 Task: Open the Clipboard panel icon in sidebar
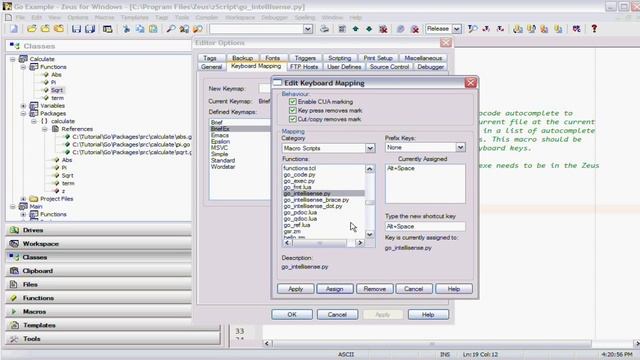(x=14, y=271)
